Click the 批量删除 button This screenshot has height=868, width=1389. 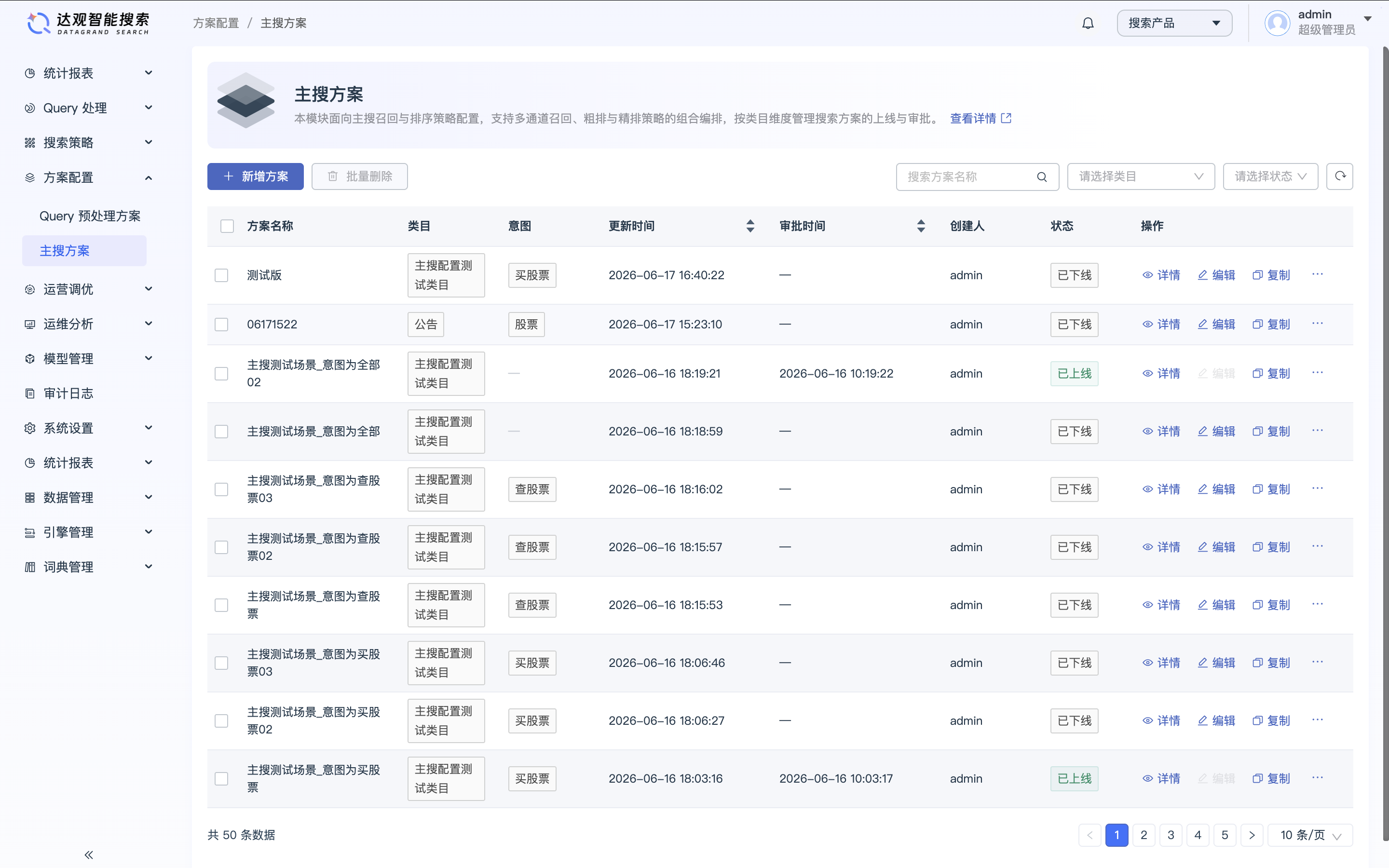click(x=359, y=176)
